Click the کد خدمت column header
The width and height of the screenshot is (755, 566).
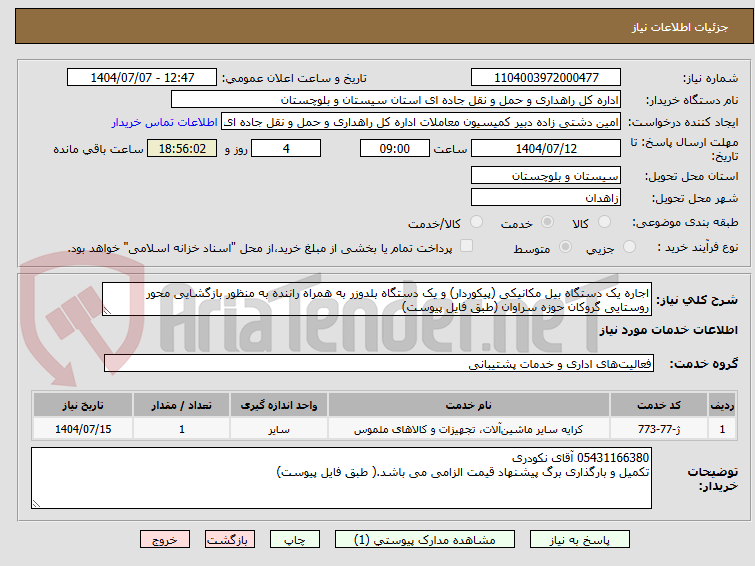(x=659, y=405)
